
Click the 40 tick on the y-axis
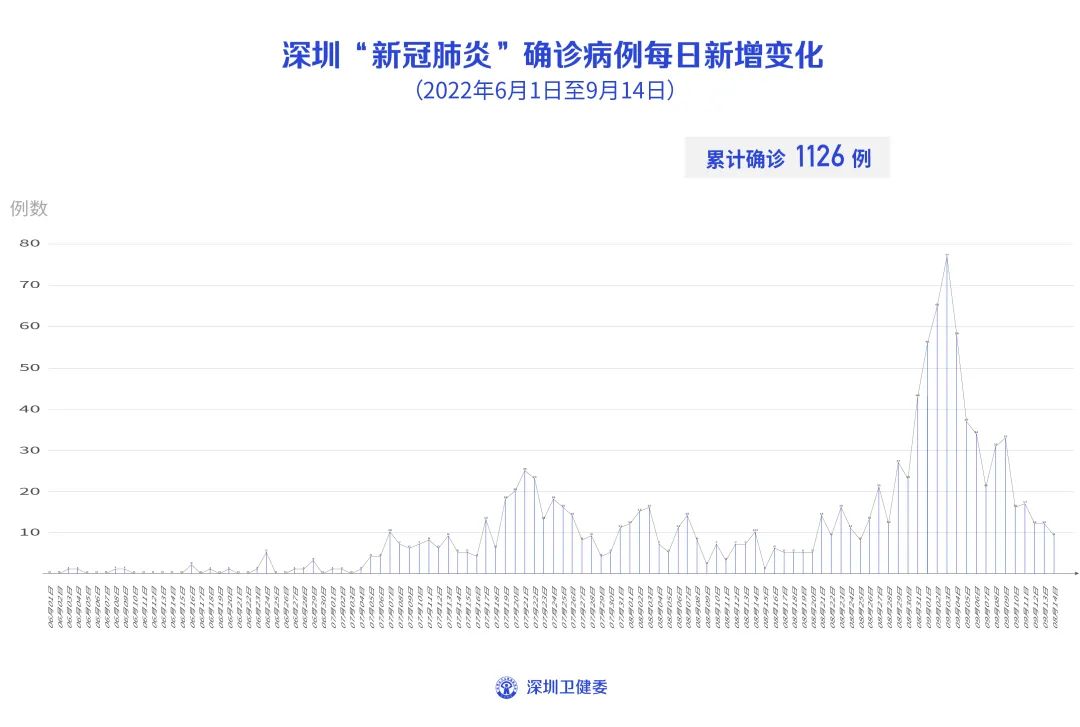[29, 409]
